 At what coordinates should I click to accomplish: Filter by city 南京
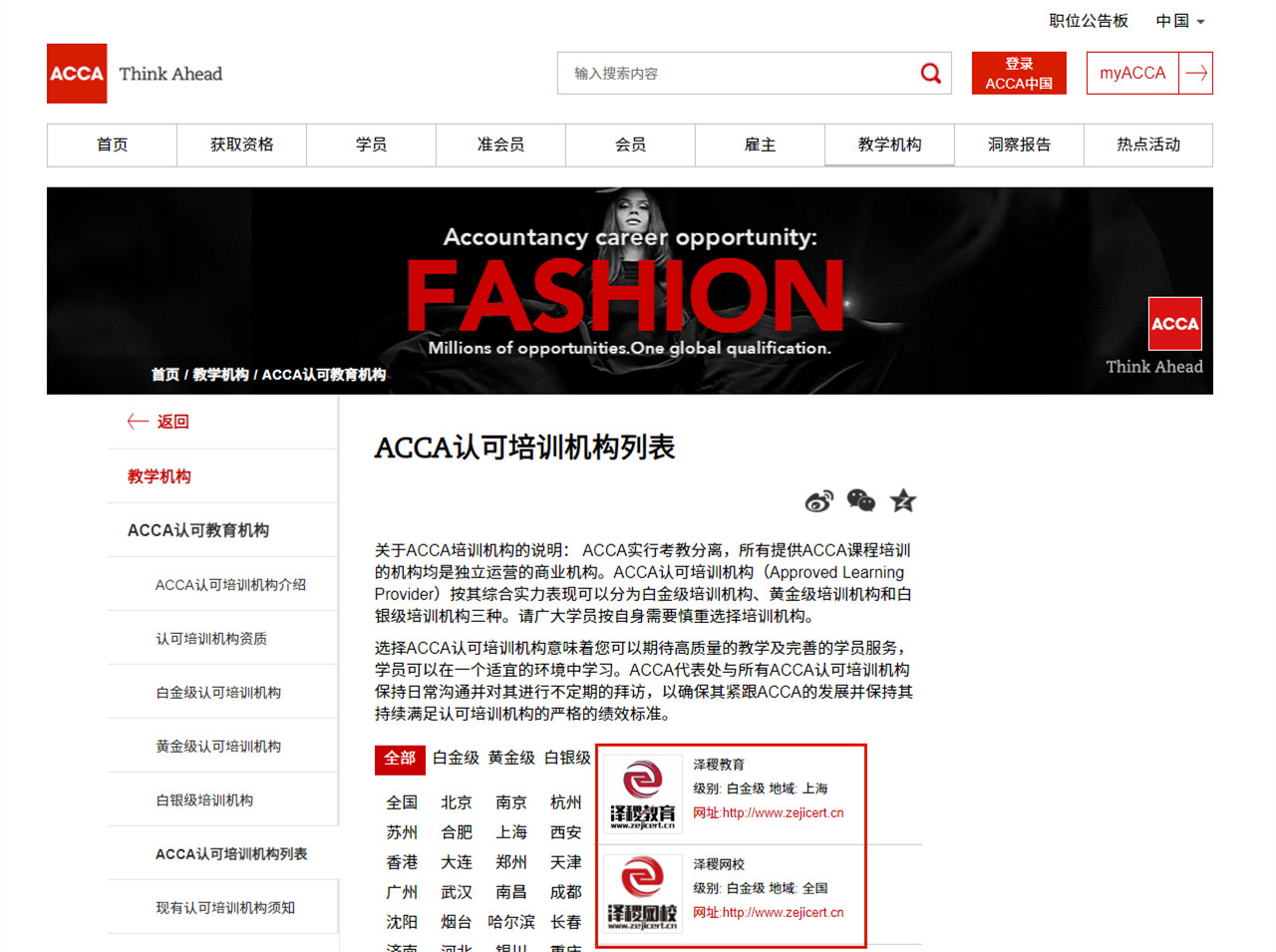[511, 802]
